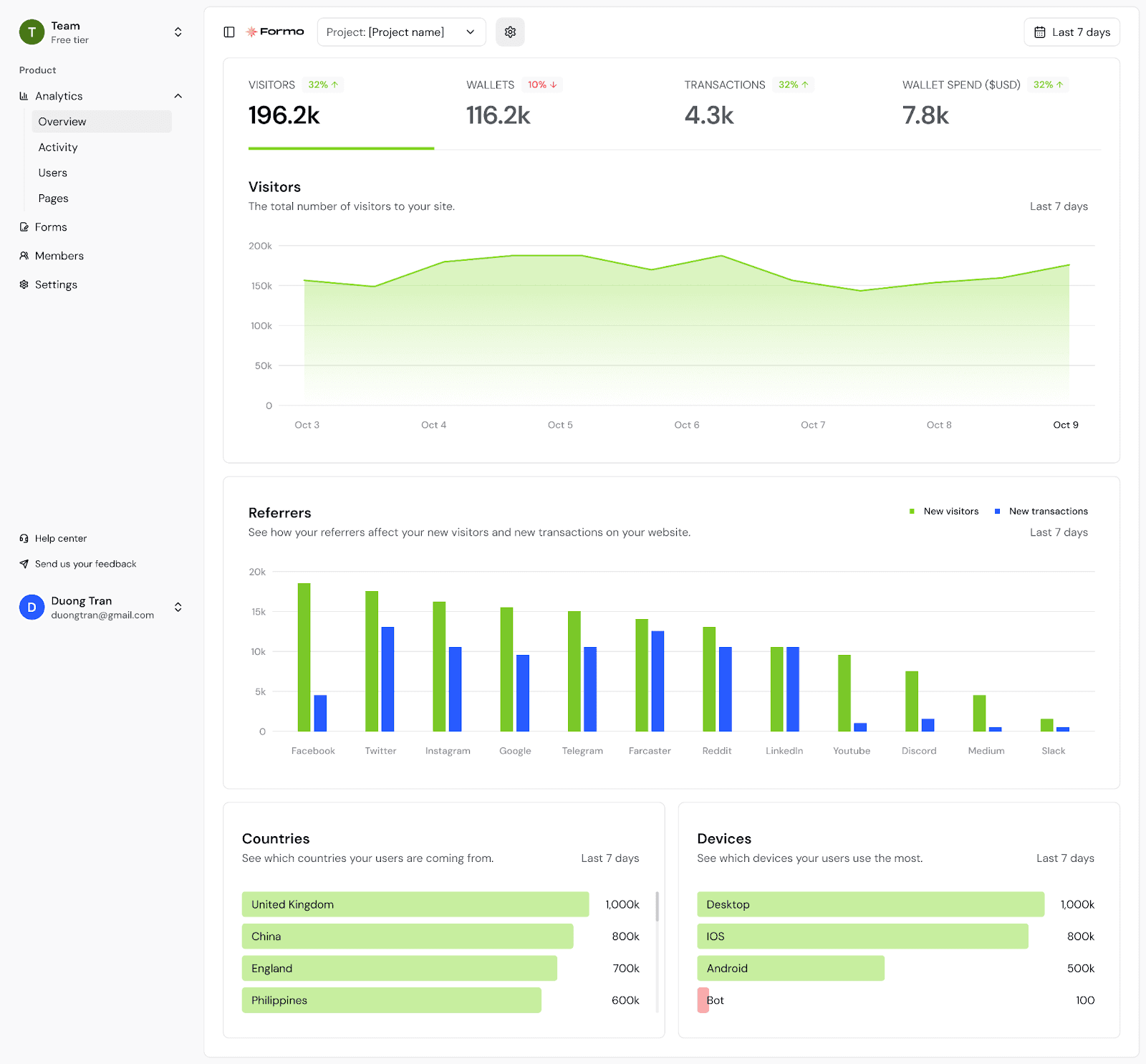Open Forms from the sidebar
This screenshot has height=1064, width=1146.
point(51,227)
